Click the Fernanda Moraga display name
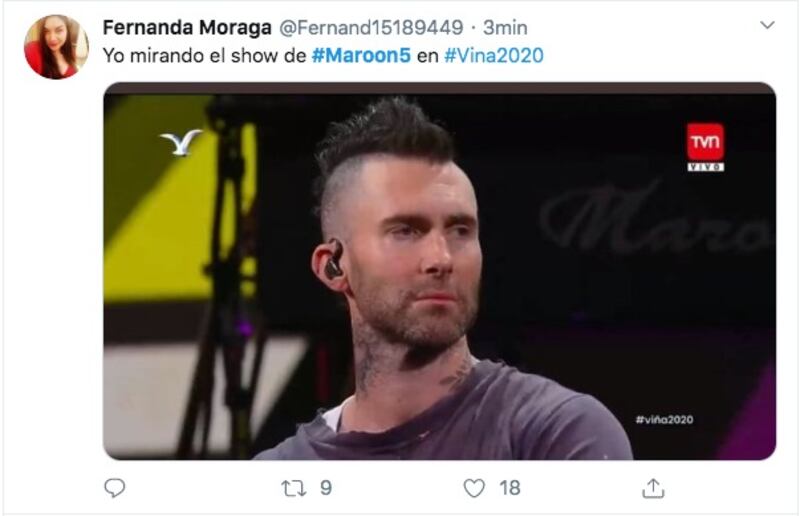This screenshot has height=516, width=800. [x=187, y=28]
